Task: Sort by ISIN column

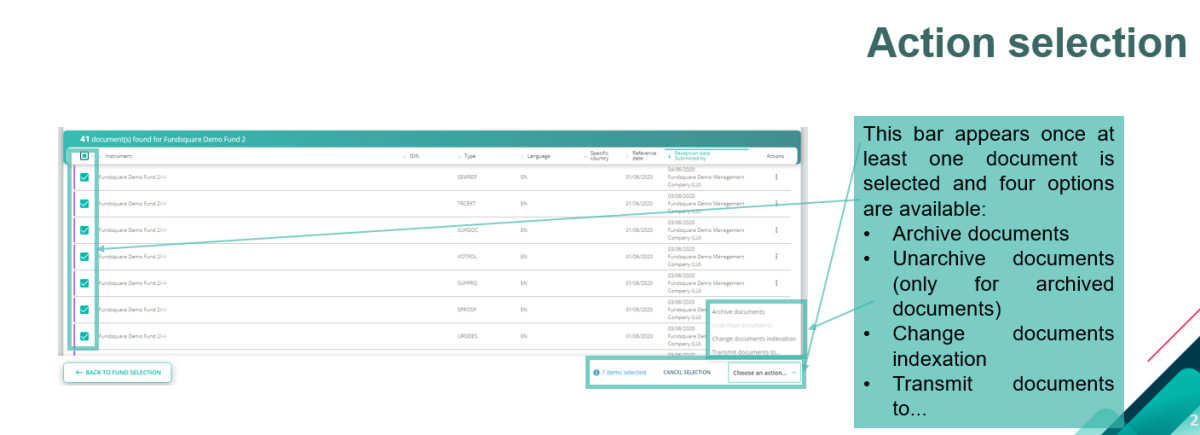Action: [413, 156]
